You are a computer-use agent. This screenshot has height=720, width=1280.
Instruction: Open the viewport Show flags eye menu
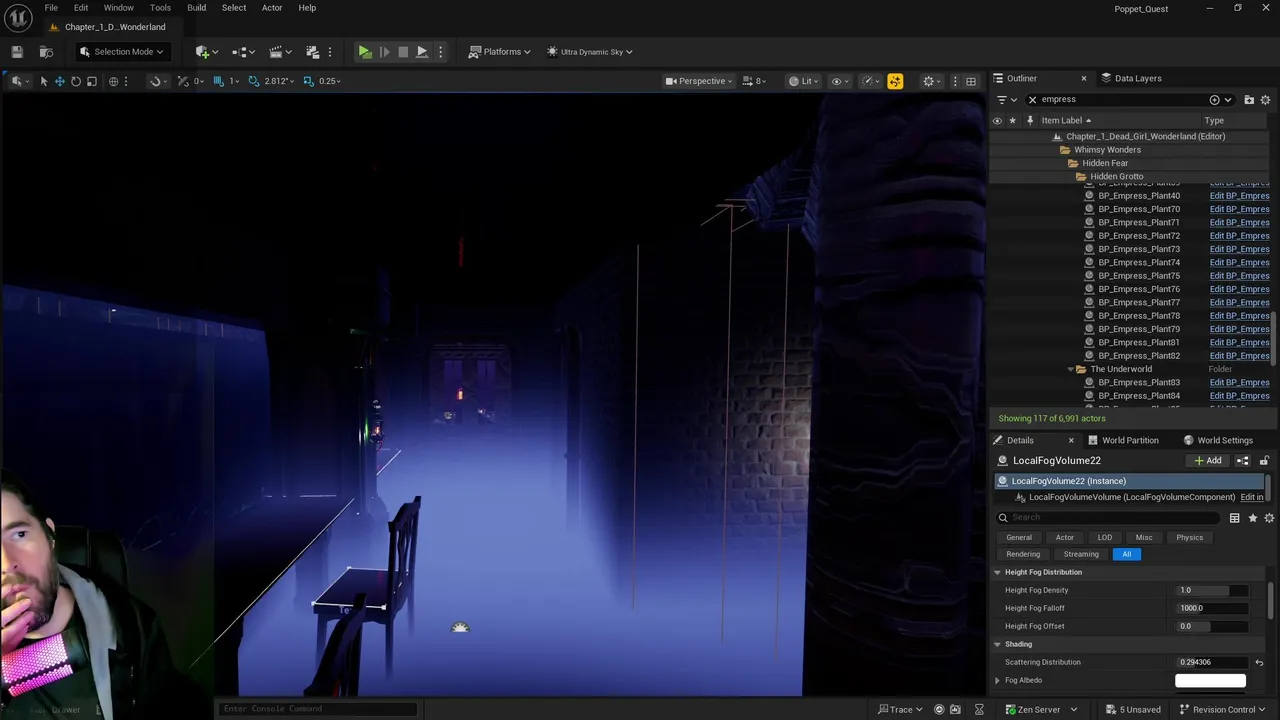click(840, 81)
